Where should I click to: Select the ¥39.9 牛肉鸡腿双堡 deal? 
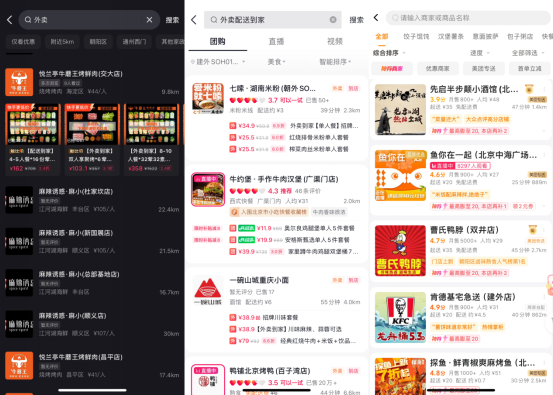click(294, 251)
